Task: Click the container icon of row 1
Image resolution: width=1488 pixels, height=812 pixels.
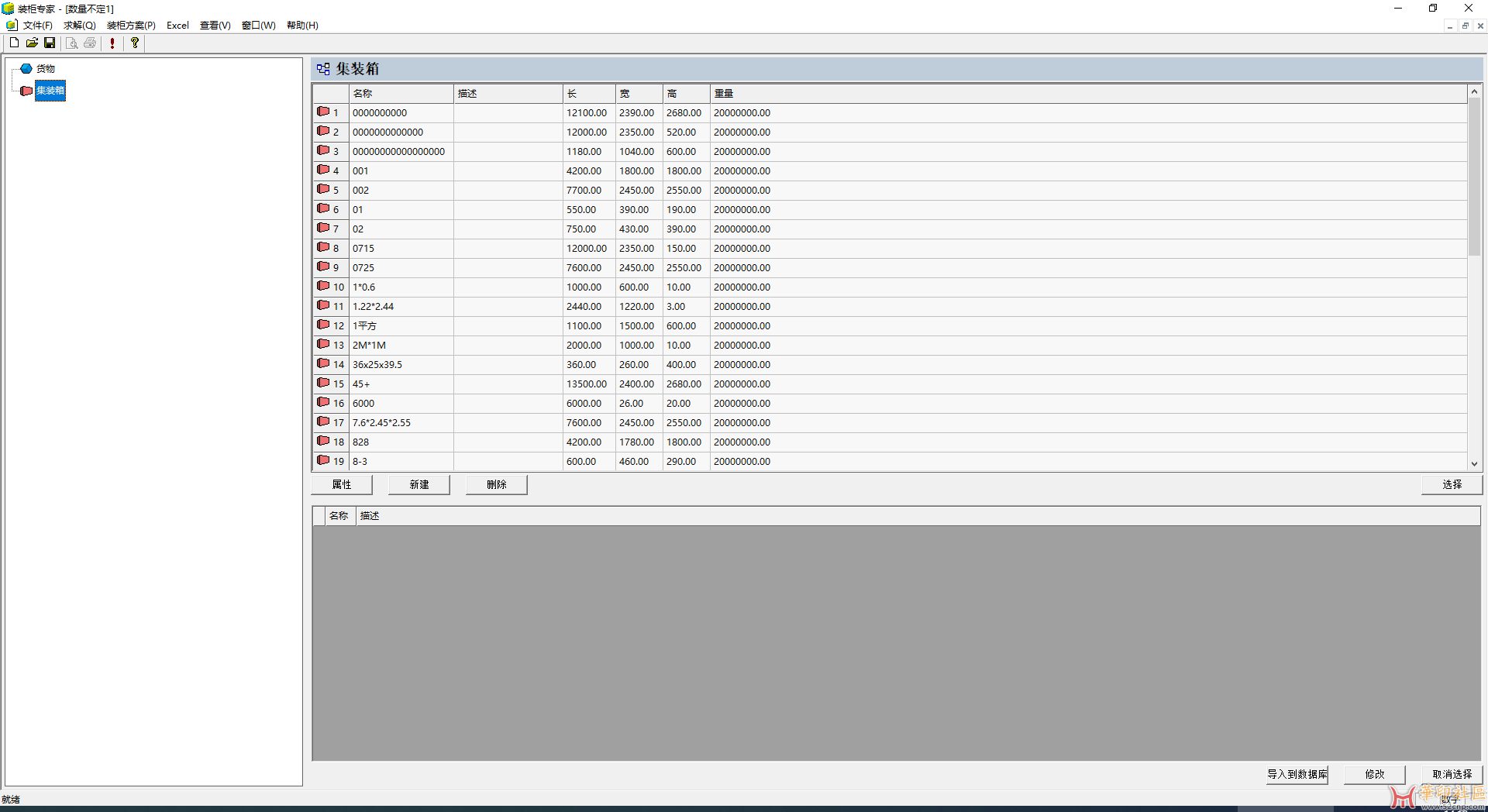Action: (323, 112)
